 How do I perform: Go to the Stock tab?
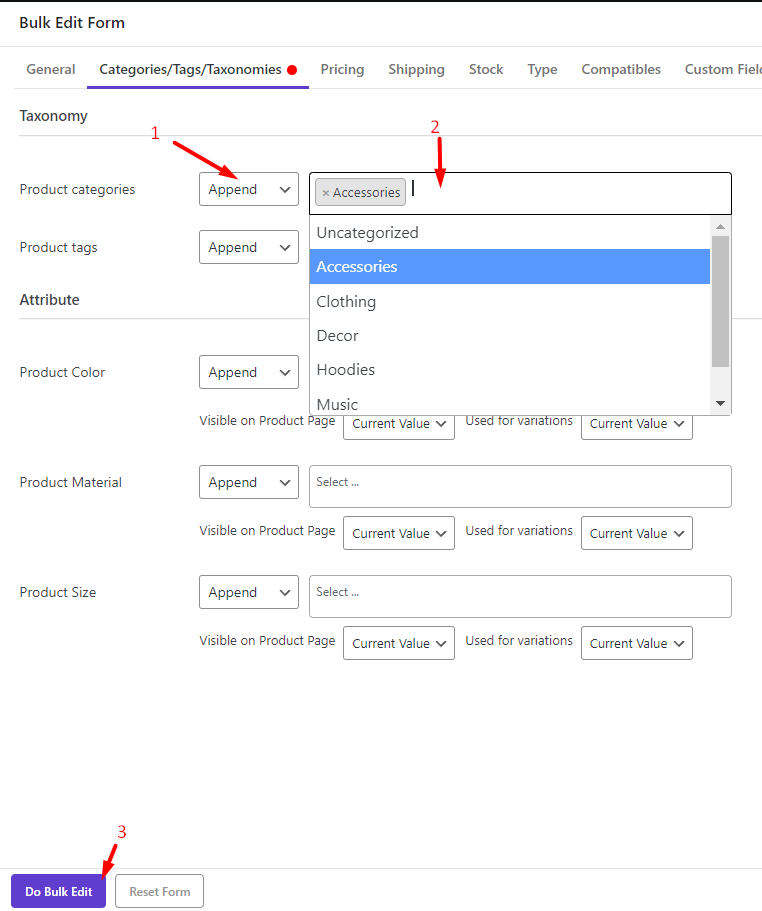coord(486,69)
